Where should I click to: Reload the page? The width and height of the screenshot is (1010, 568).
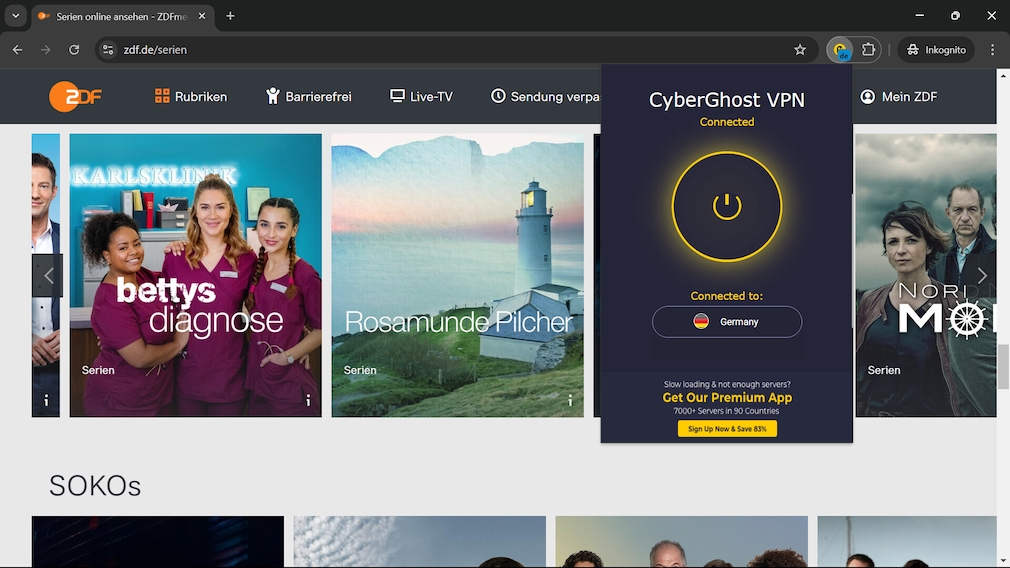[x=74, y=50]
